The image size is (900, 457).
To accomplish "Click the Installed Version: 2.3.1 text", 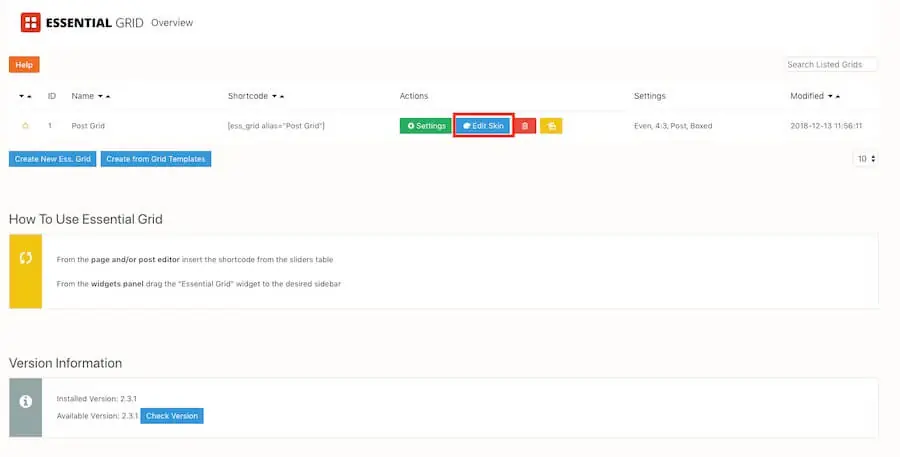I will (96, 398).
